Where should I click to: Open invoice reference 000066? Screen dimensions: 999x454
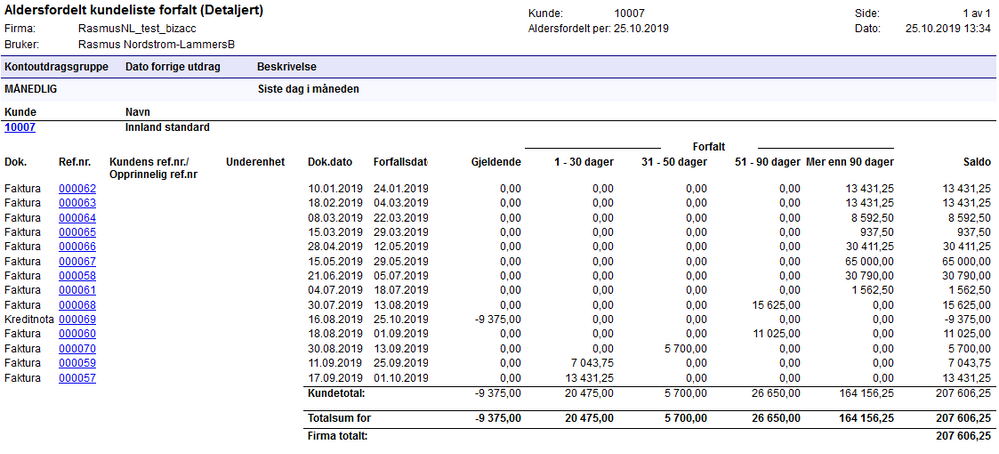point(77,246)
